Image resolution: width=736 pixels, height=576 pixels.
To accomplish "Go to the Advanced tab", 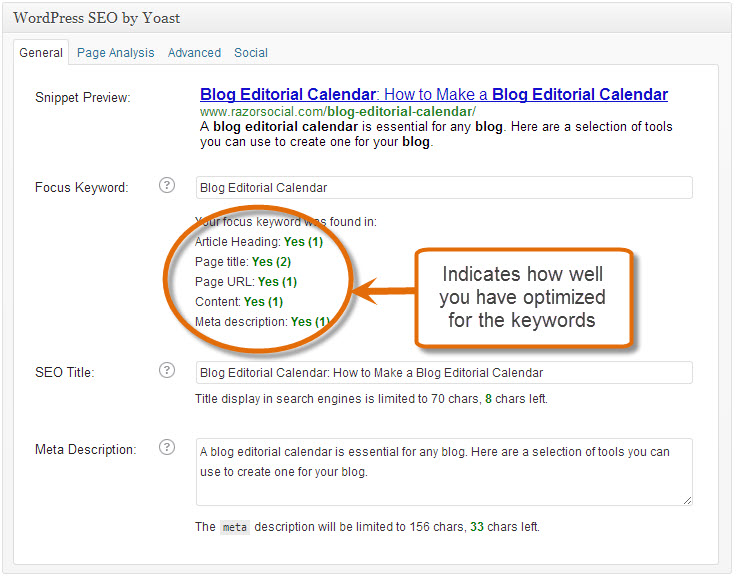I will [x=194, y=53].
